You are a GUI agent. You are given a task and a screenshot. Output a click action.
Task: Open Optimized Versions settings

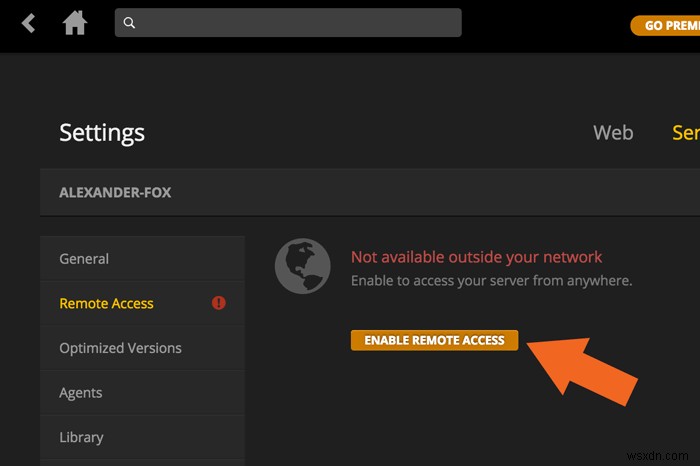point(120,348)
